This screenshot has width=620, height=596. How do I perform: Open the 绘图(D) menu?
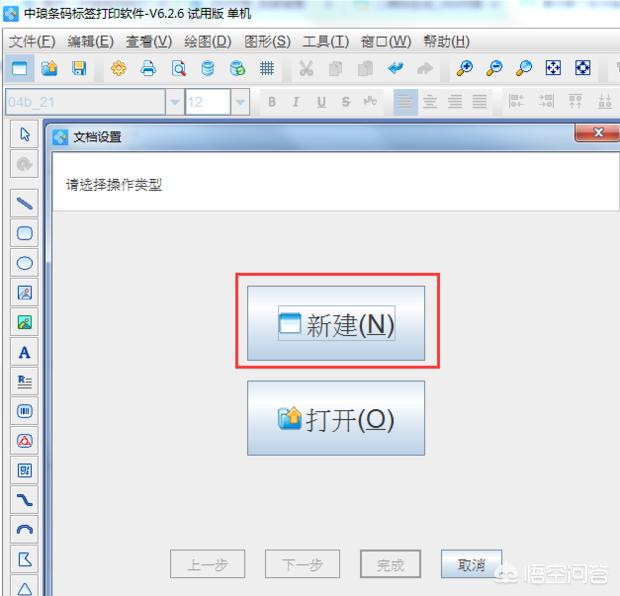[208, 41]
